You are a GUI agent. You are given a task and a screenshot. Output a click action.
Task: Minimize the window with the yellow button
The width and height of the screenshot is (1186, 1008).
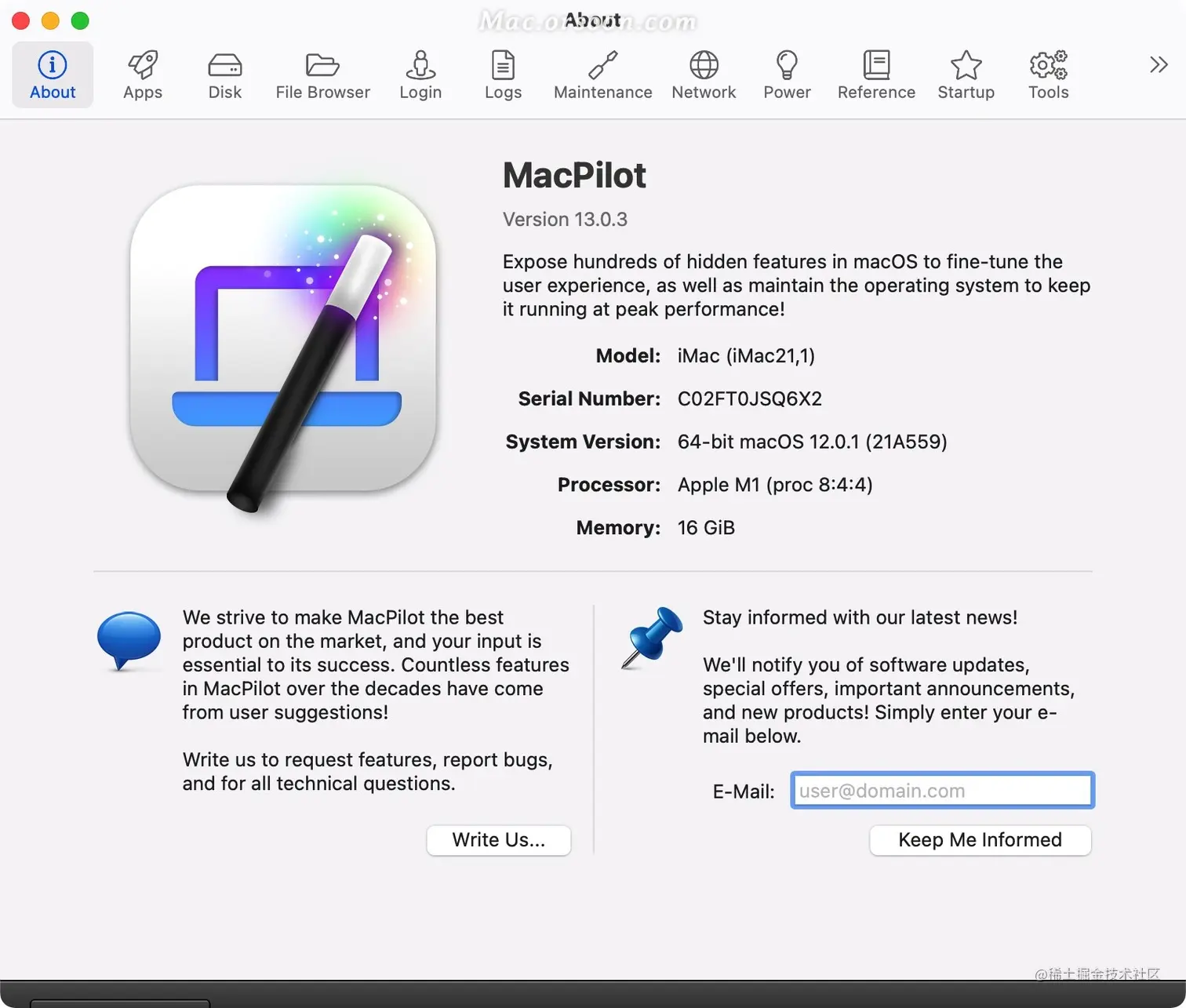(51, 20)
